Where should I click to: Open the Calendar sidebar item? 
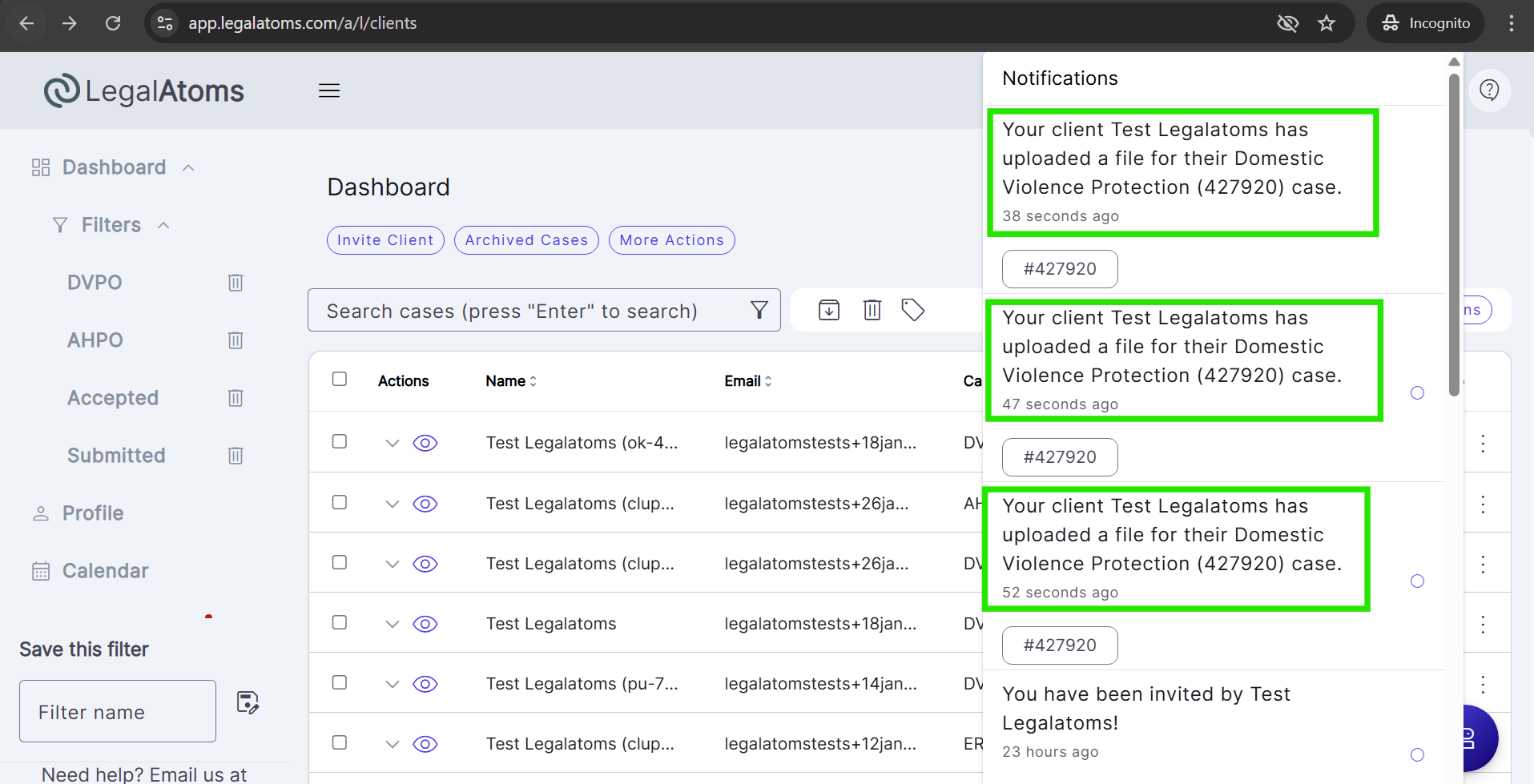tap(105, 571)
